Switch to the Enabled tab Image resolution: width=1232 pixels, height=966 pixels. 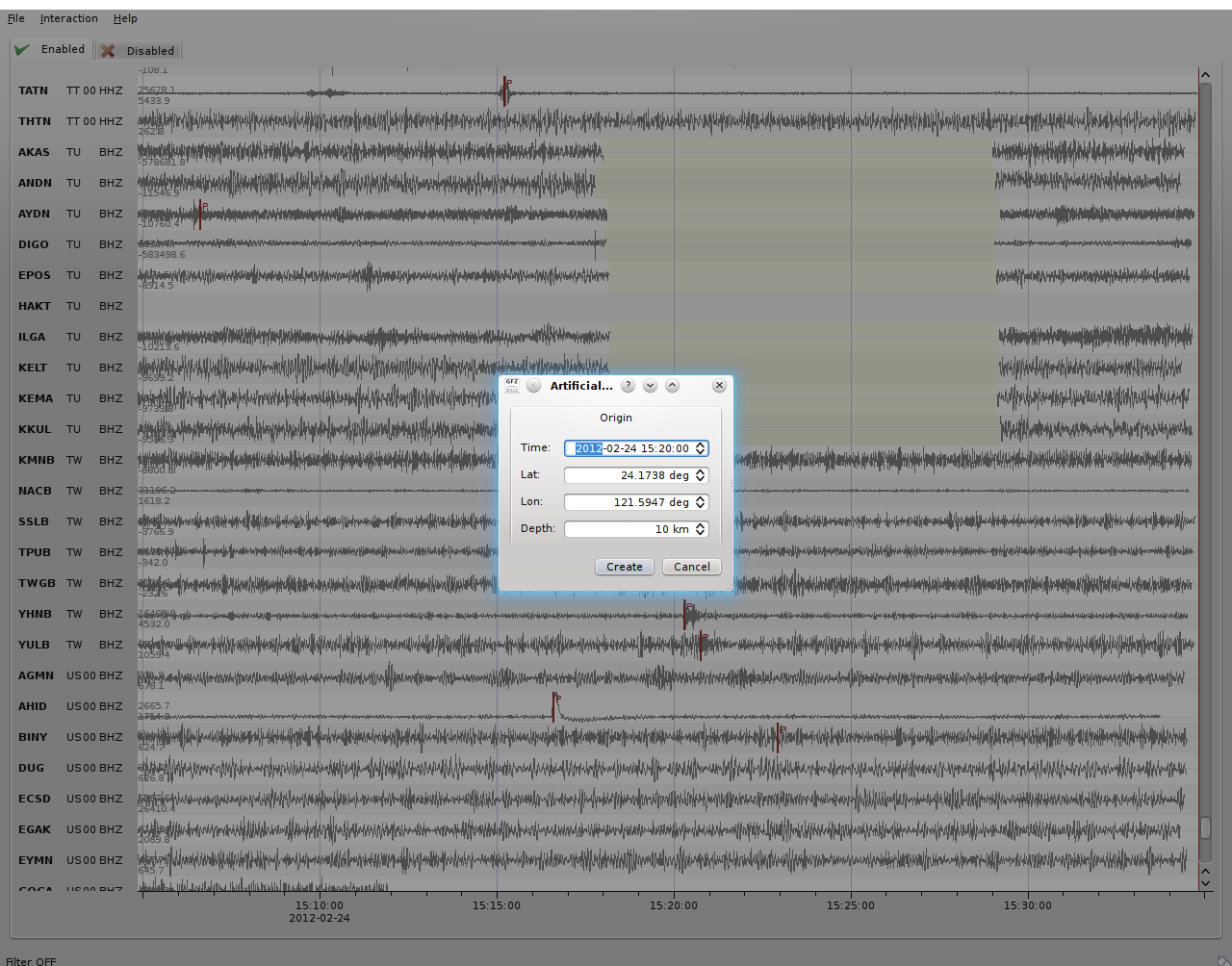point(51,50)
